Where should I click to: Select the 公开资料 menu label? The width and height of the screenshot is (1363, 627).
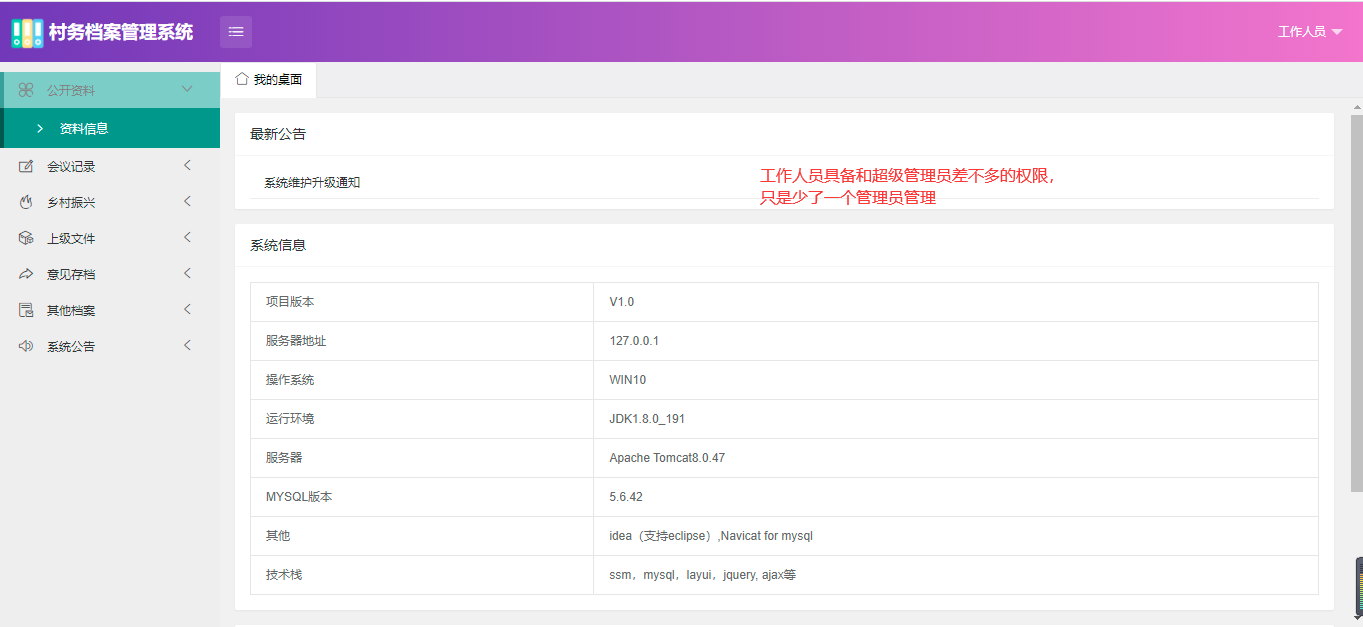coord(71,90)
